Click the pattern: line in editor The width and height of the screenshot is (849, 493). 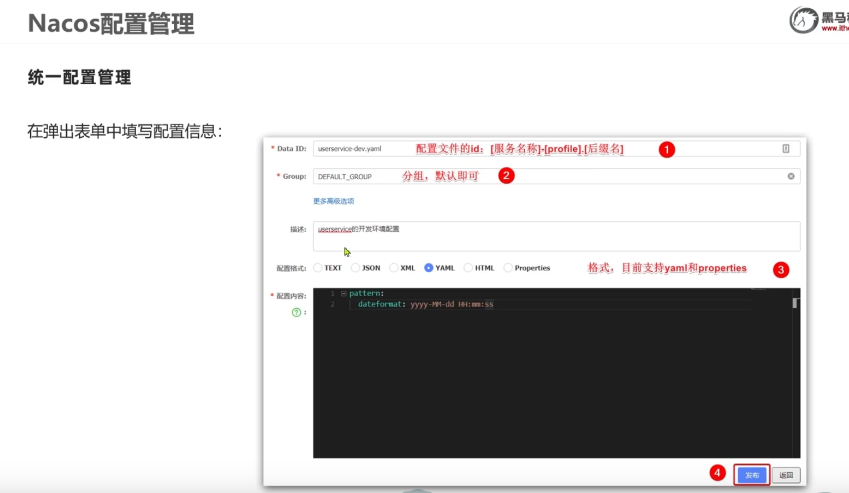(x=366, y=293)
